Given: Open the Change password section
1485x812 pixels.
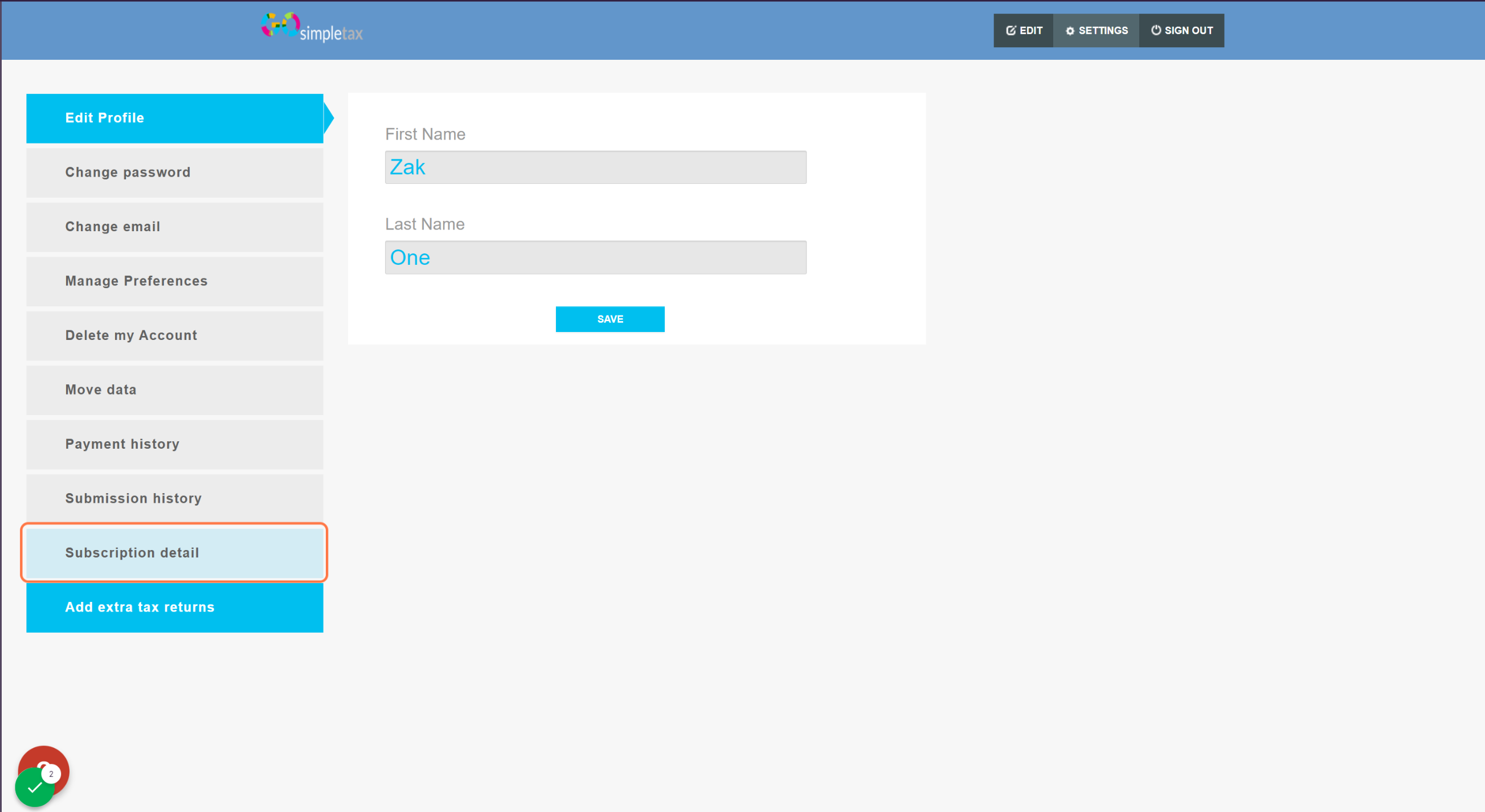Looking at the screenshot, I should [x=175, y=173].
